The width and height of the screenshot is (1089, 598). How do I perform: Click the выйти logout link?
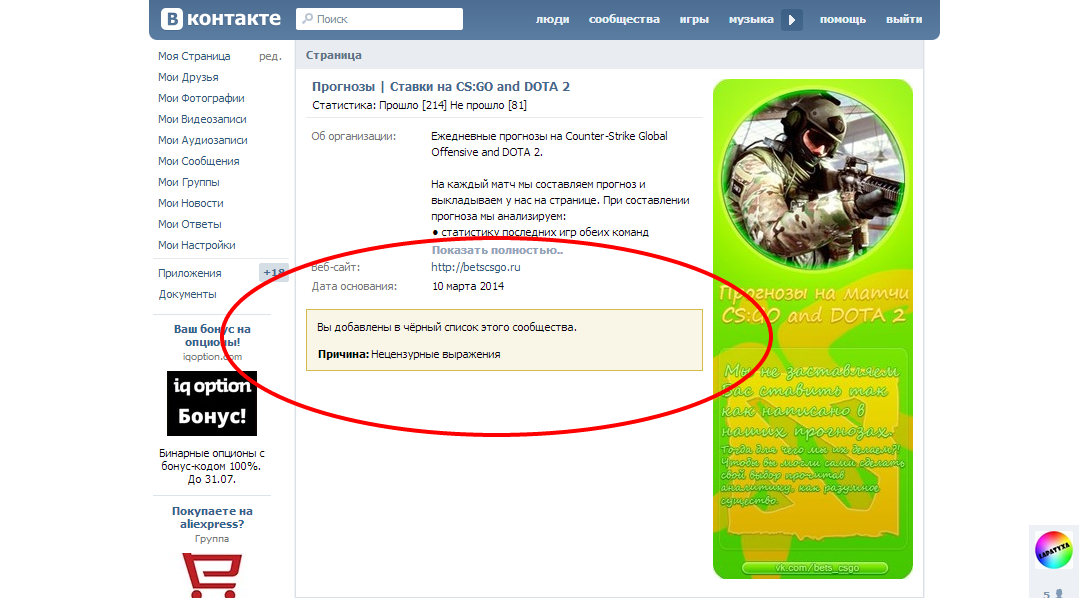(x=904, y=19)
